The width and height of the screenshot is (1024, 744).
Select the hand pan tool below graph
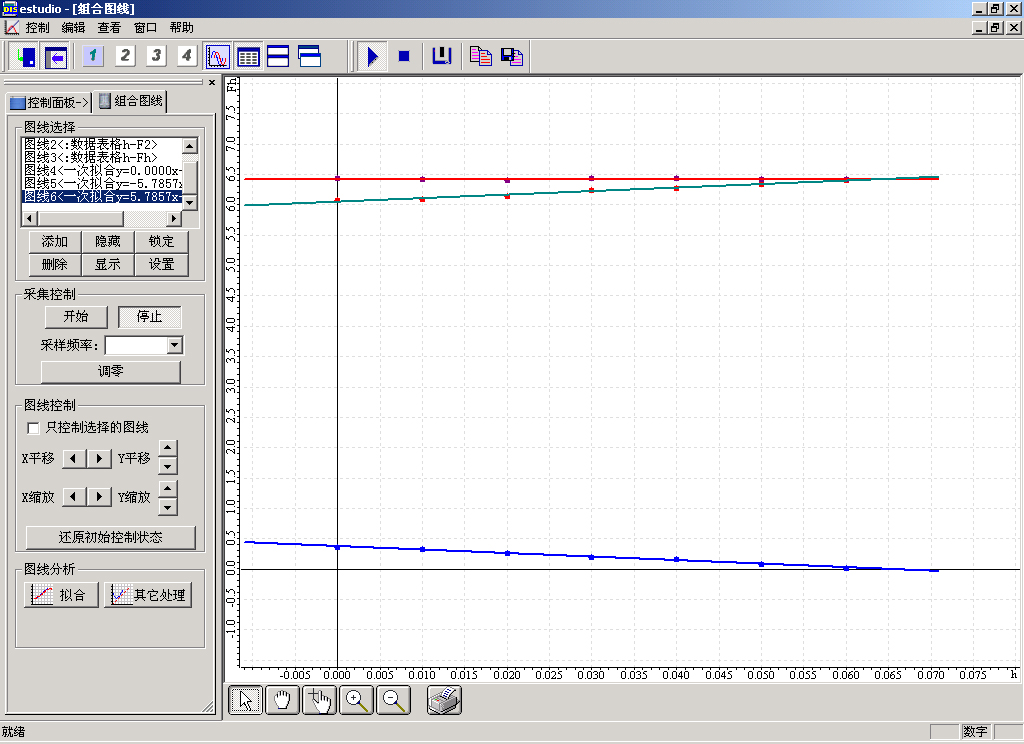[x=283, y=701]
